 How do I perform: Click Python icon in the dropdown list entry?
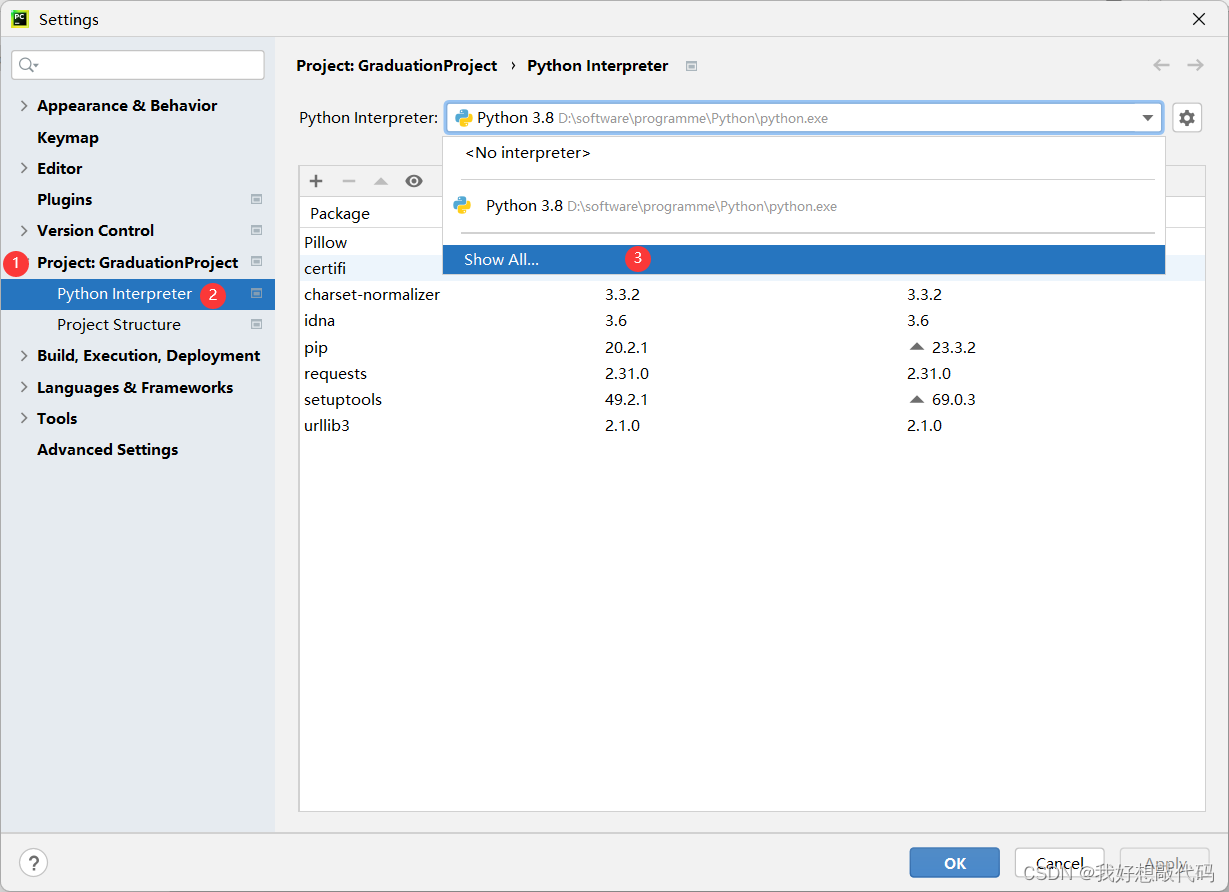coord(462,205)
